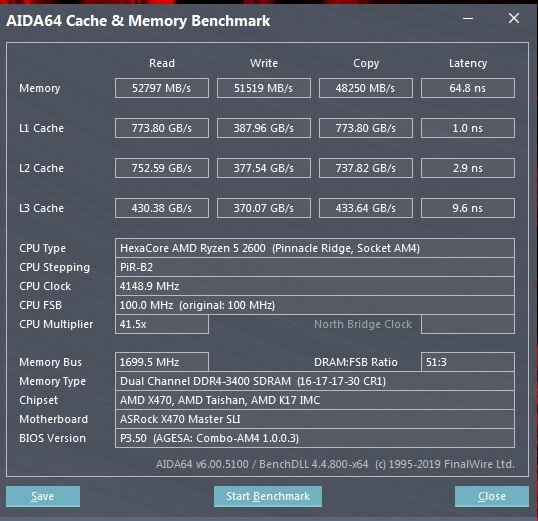
Task: Click L1 Cache Write 387.96 GB/s
Action: point(264,128)
